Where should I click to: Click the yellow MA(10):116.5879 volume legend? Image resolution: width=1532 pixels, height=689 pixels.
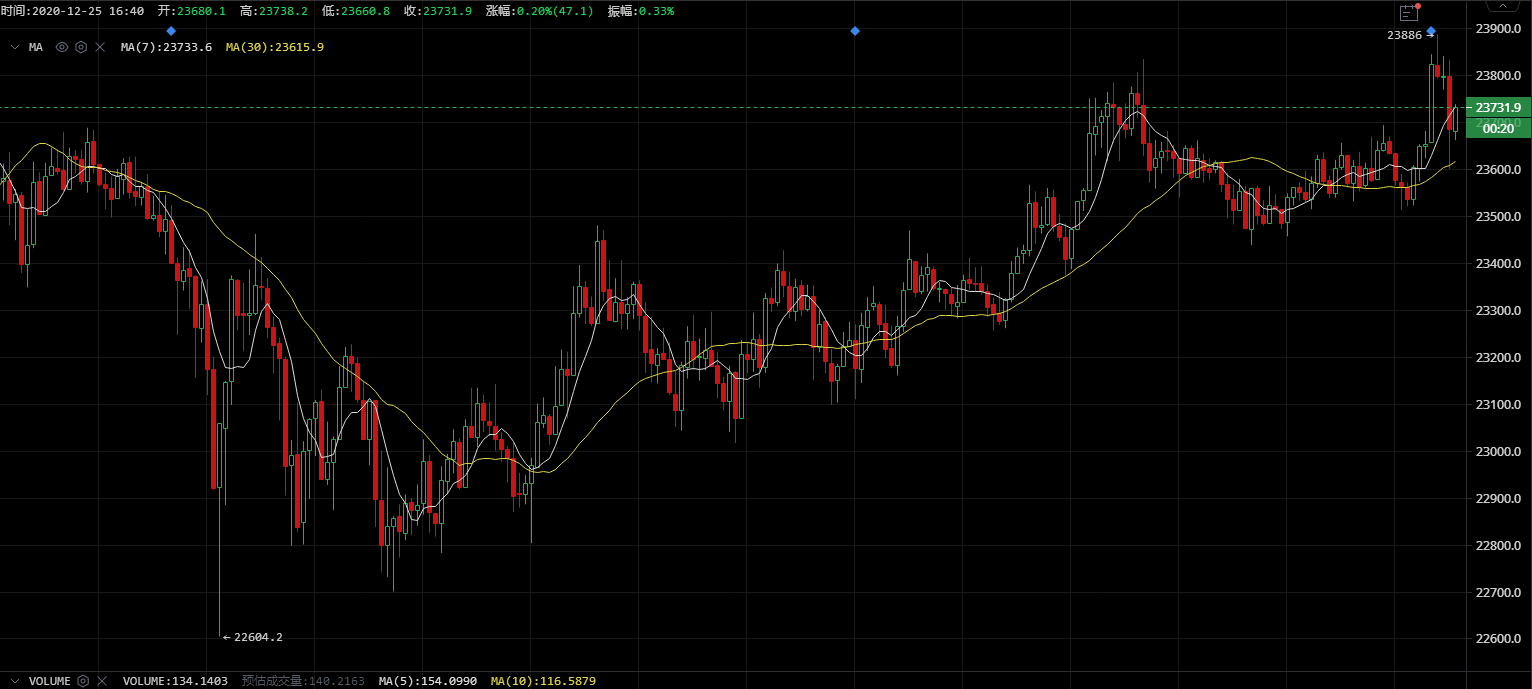543,681
